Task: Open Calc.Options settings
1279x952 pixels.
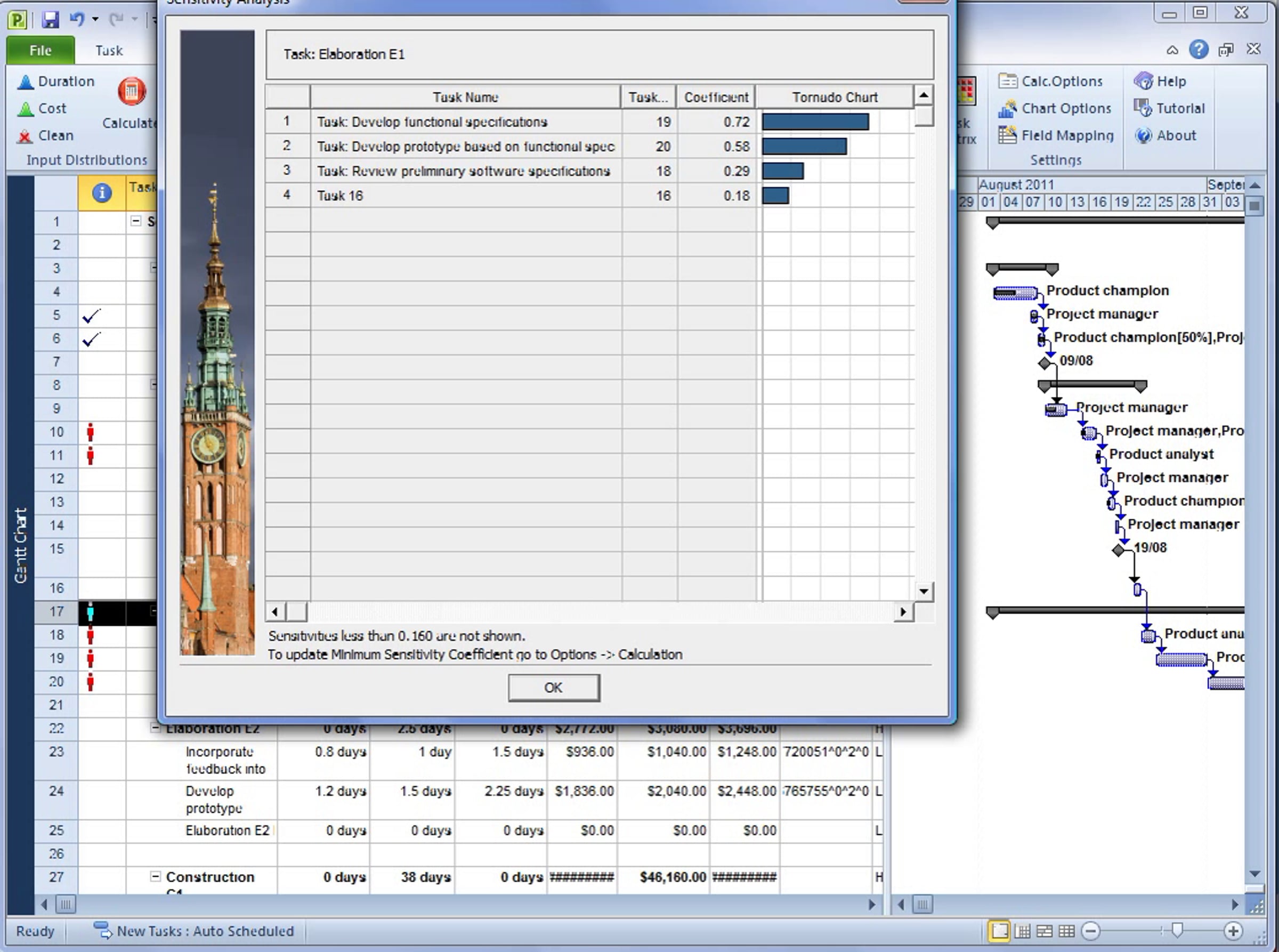Action: pyautogui.click(x=1050, y=81)
